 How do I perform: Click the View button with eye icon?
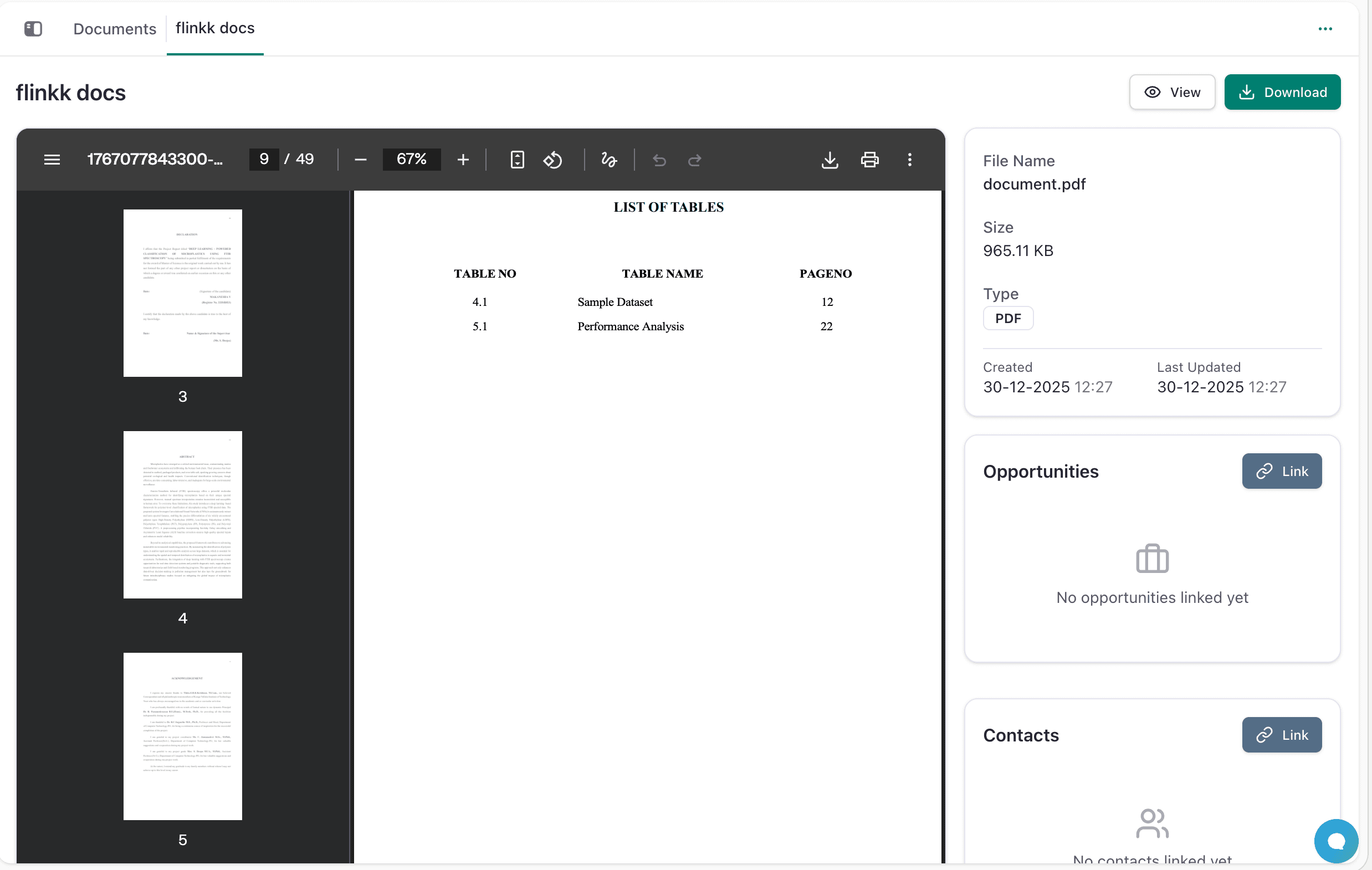[1172, 92]
